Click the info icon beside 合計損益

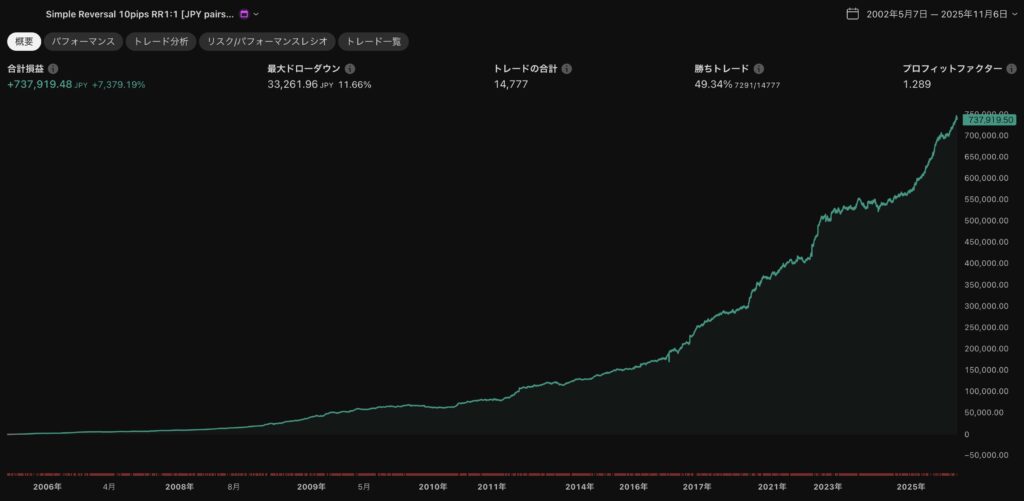coord(53,69)
